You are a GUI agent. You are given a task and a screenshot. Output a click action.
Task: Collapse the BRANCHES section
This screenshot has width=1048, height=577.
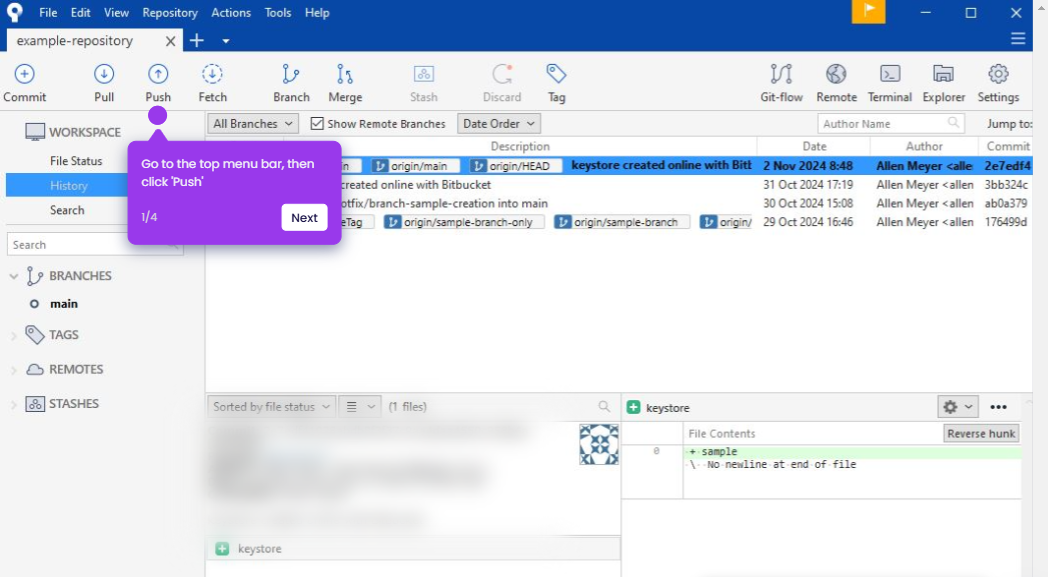click(x=13, y=275)
